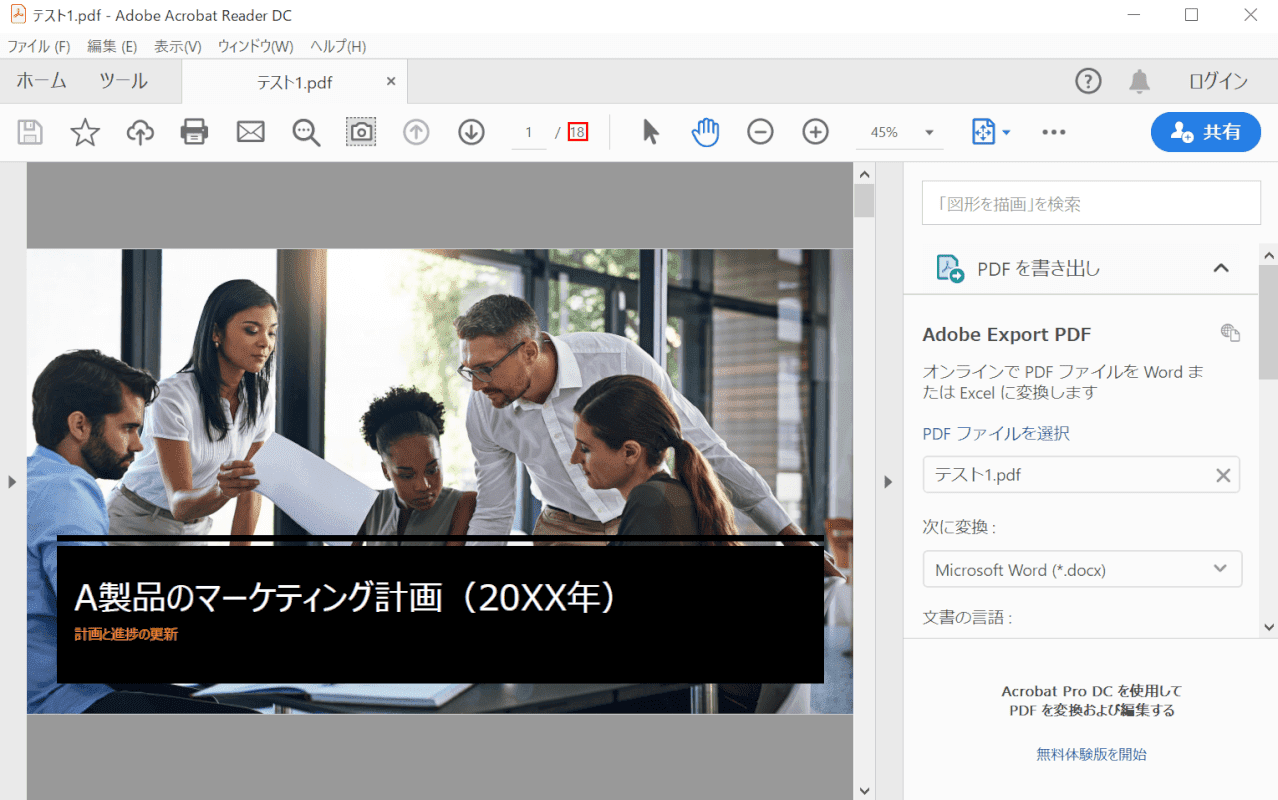Click the 共有 share button
1278x800 pixels.
point(1205,132)
